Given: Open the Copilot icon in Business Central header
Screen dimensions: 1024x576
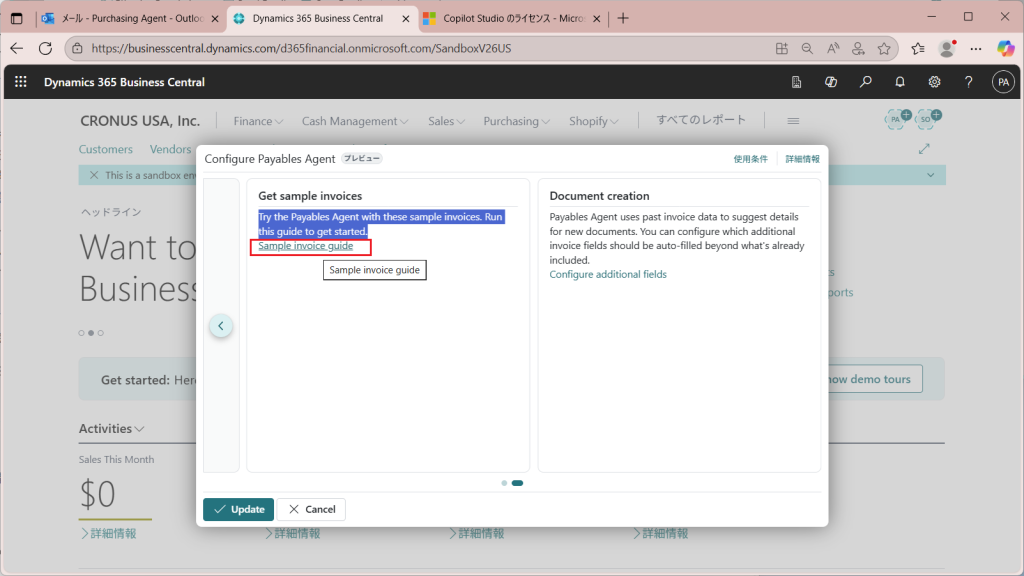Looking at the screenshot, I should (x=831, y=82).
